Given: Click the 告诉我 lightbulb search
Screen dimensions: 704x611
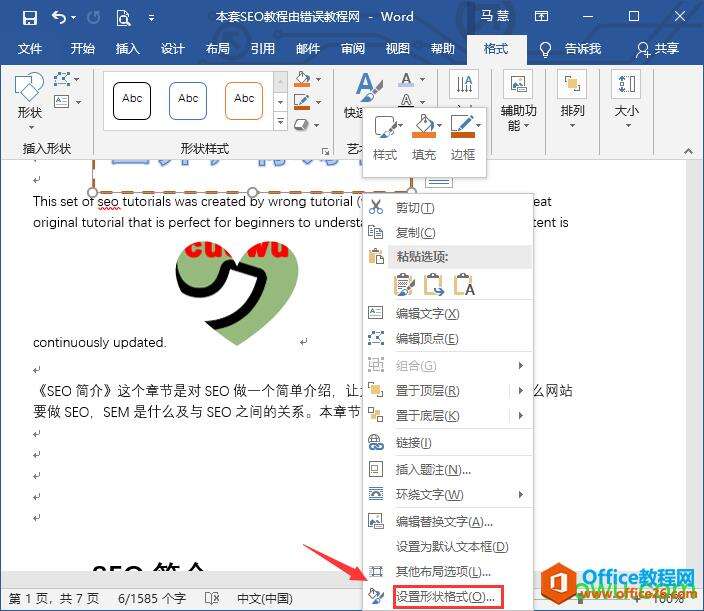Looking at the screenshot, I should pyautogui.click(x=570, y=48).
